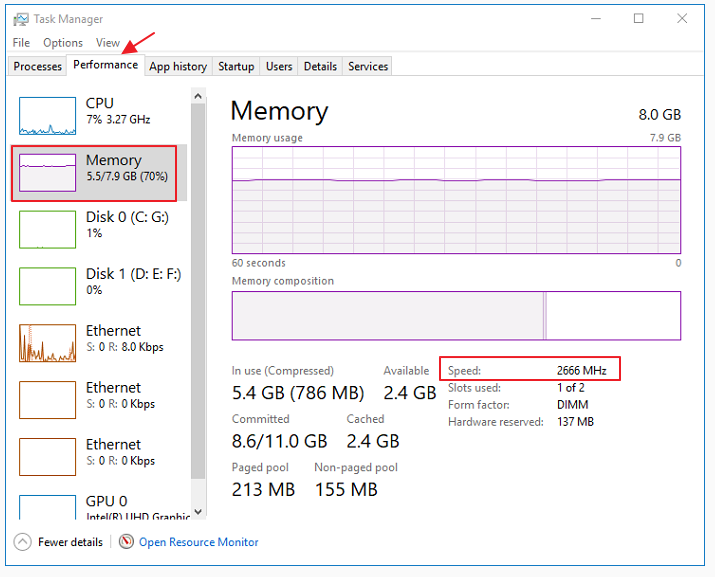Click the sidebar scroll down arrow

[x=198, y=512]
